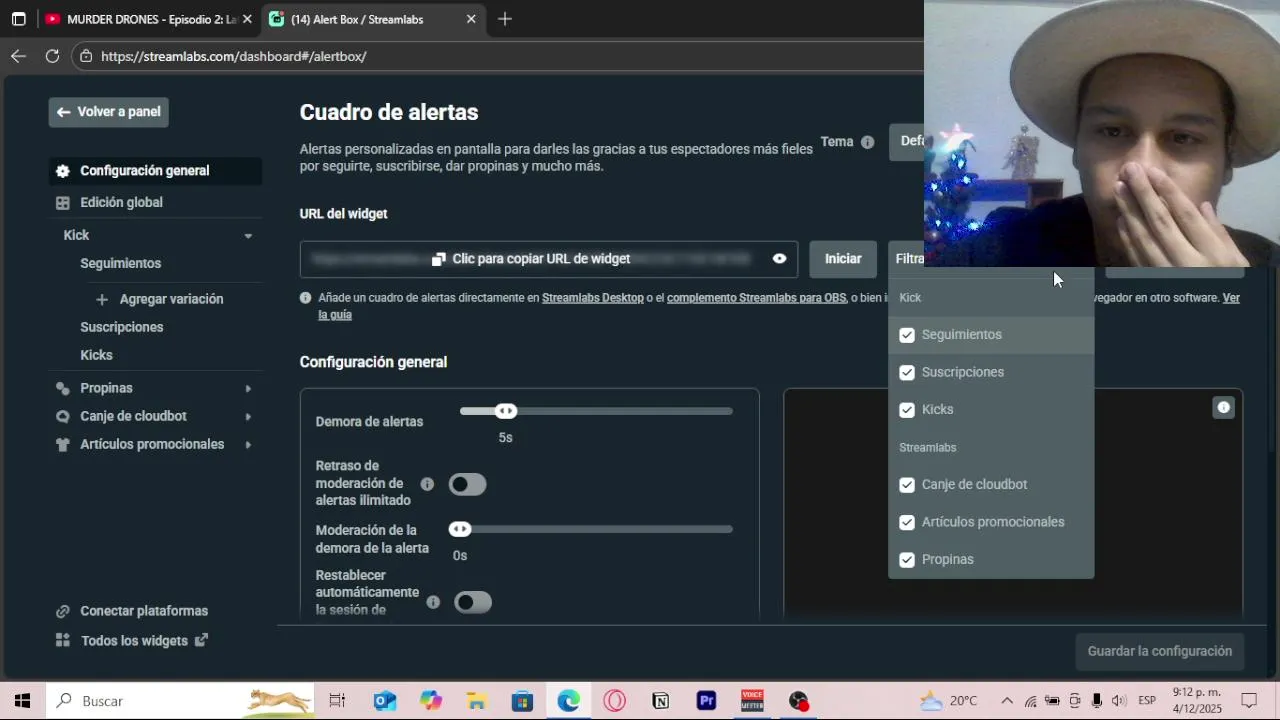The width and height of the screenshot is (1280, 720).
Task: Open the tab actions menu icon in browser
Action: pos(18,19)
